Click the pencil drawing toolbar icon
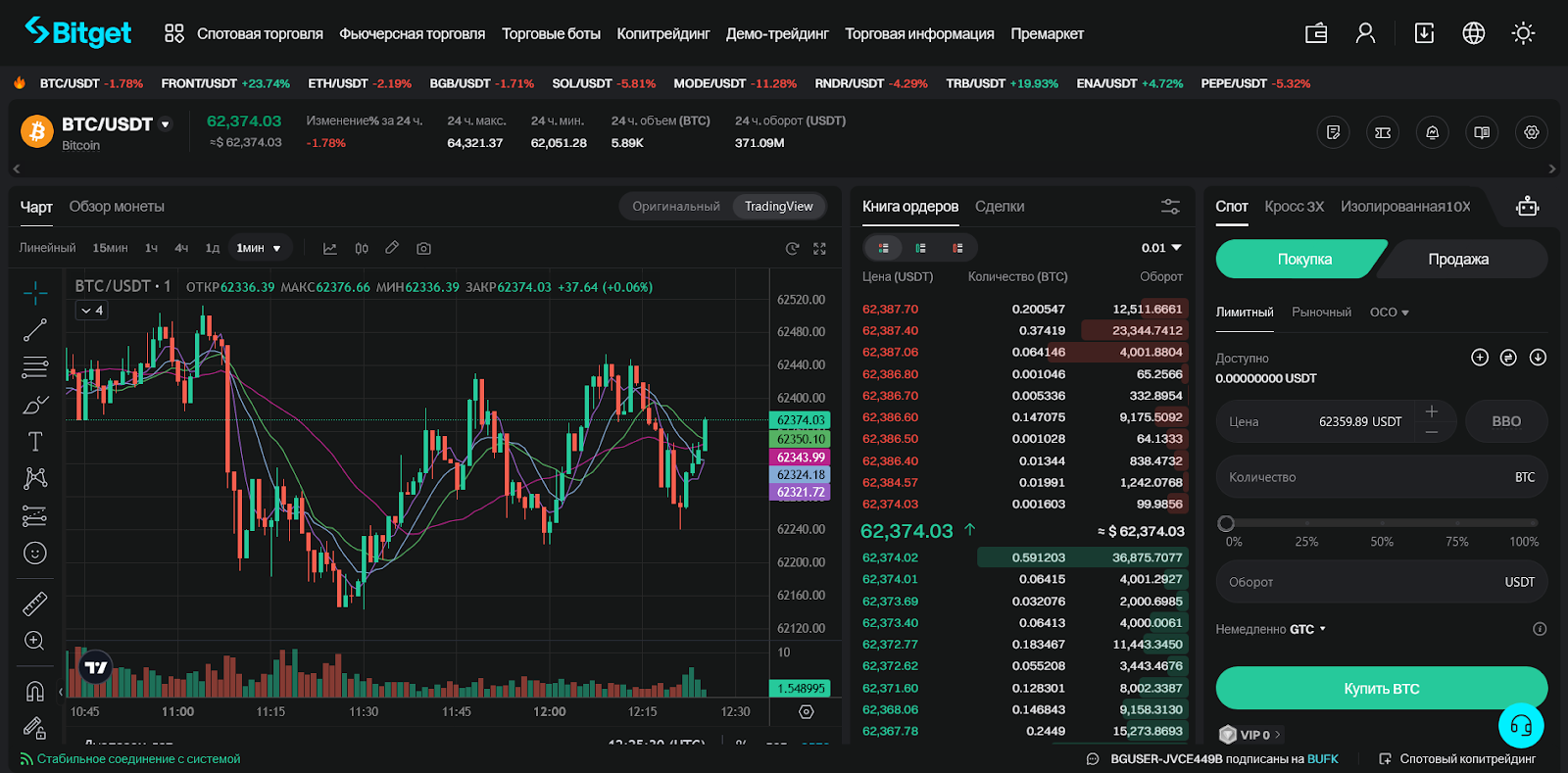1568x773 pixels. 392,248
